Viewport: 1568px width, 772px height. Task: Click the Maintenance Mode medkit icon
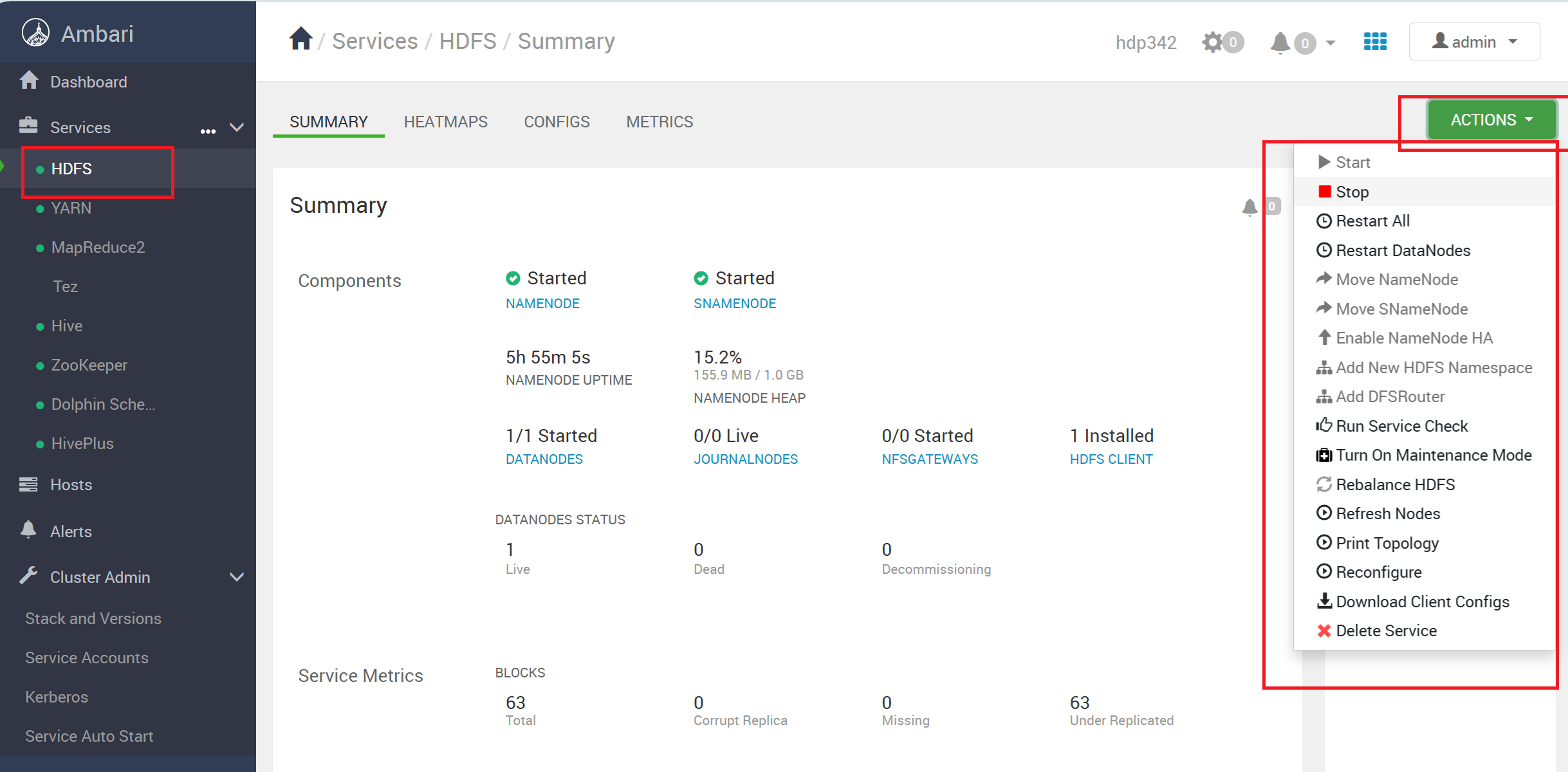(1324, 455)
